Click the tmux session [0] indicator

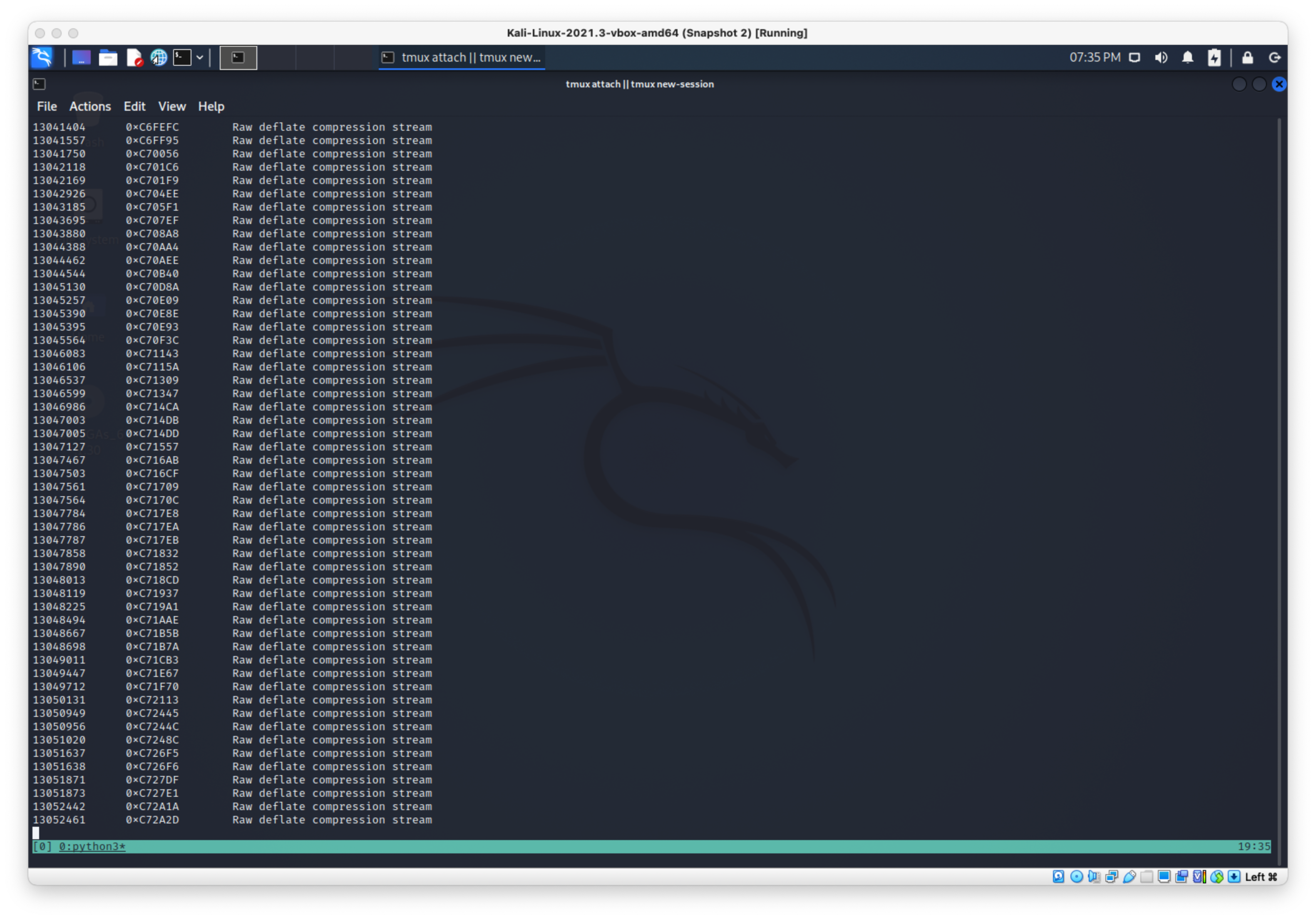tap(42, 846)
